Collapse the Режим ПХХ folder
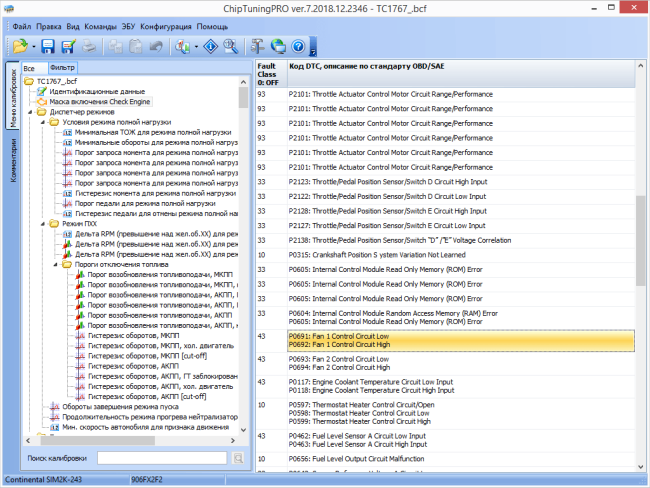This screenshot has width=650, height=488. click(42, 224)
